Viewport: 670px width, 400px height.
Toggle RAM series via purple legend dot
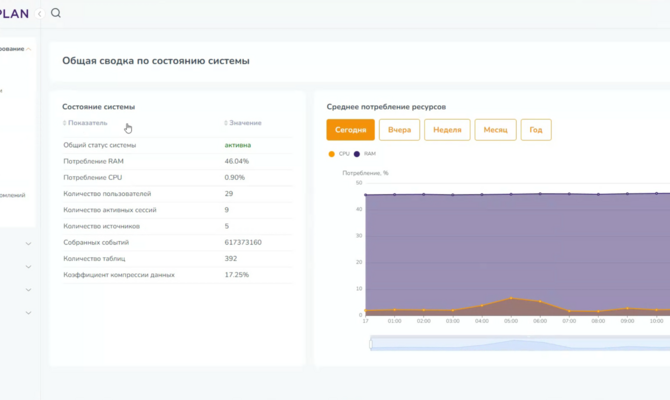click(x=357, y=154)
